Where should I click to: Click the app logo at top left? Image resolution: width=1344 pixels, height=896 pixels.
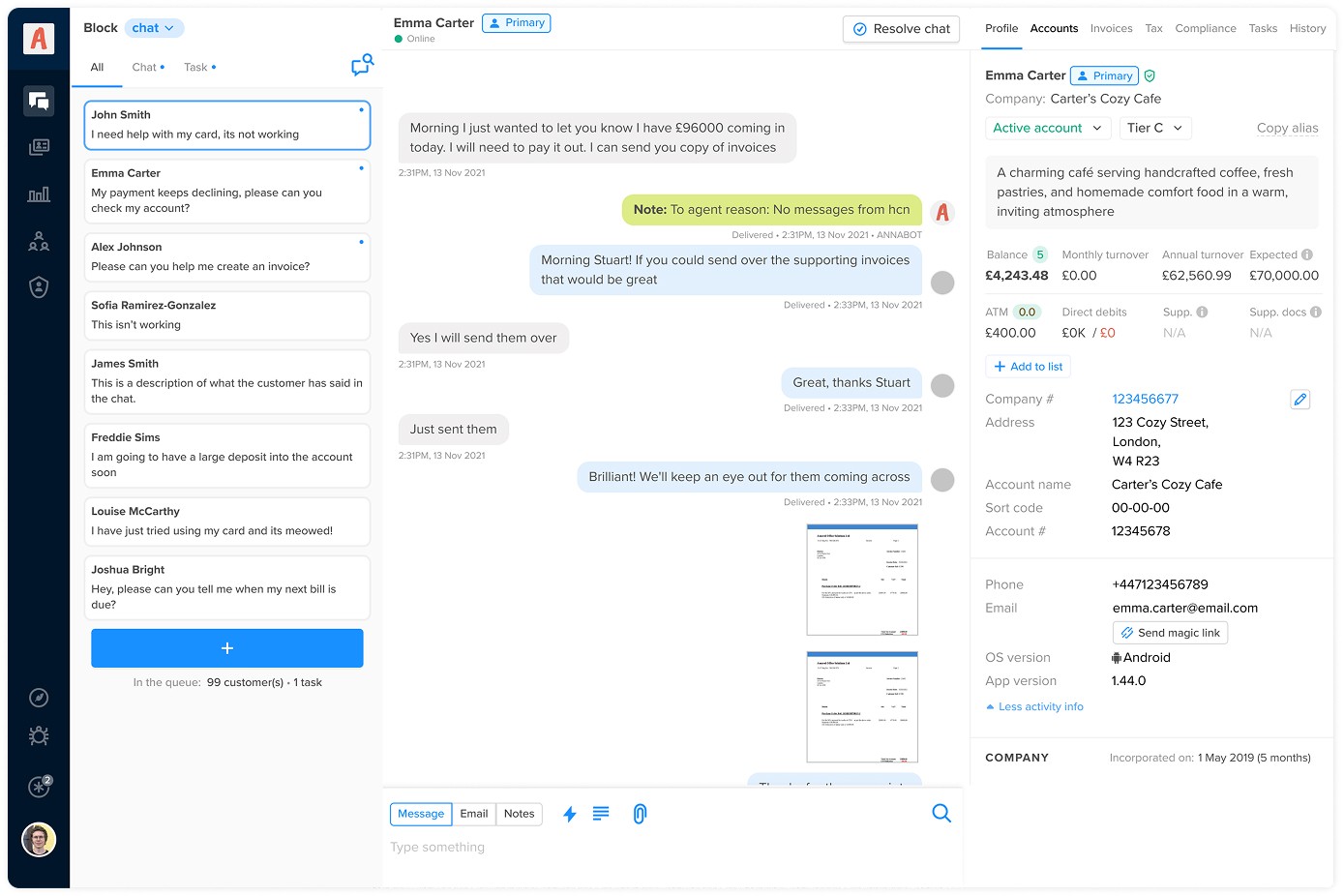39,39
